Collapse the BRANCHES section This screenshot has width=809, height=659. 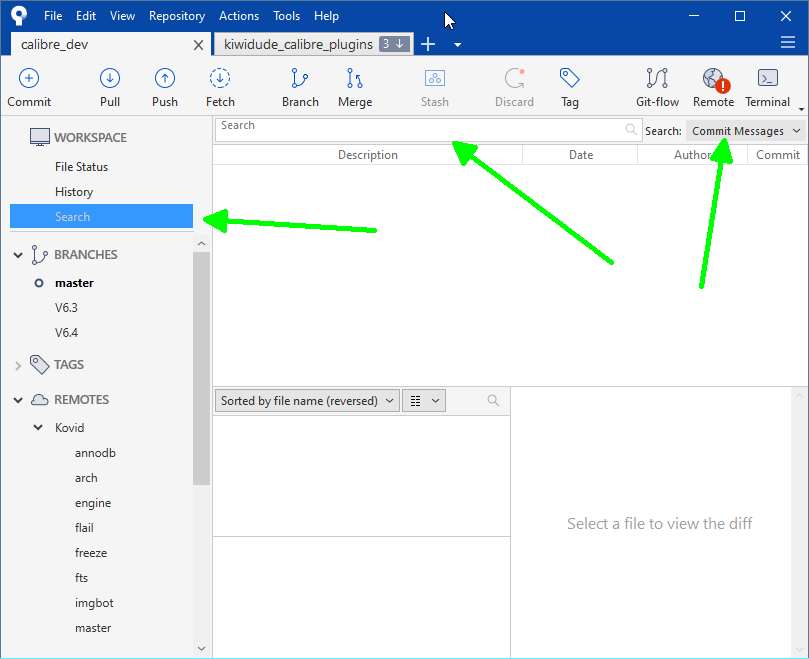coord(18,255)
